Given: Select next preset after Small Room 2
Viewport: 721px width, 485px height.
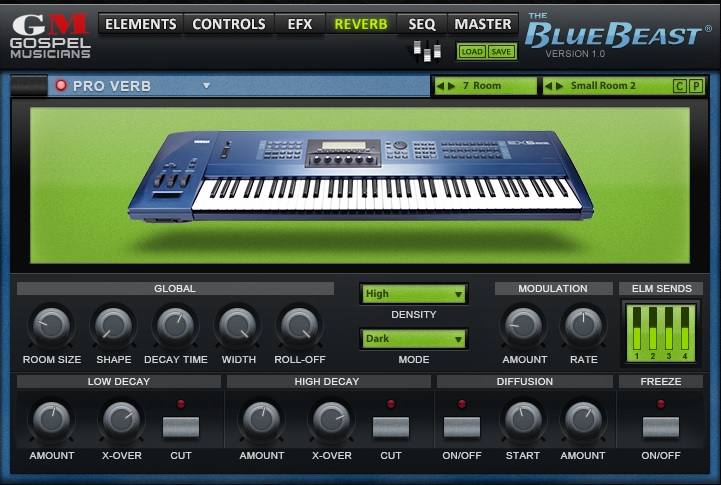Looking at the screenshot, I should point(559,86).
